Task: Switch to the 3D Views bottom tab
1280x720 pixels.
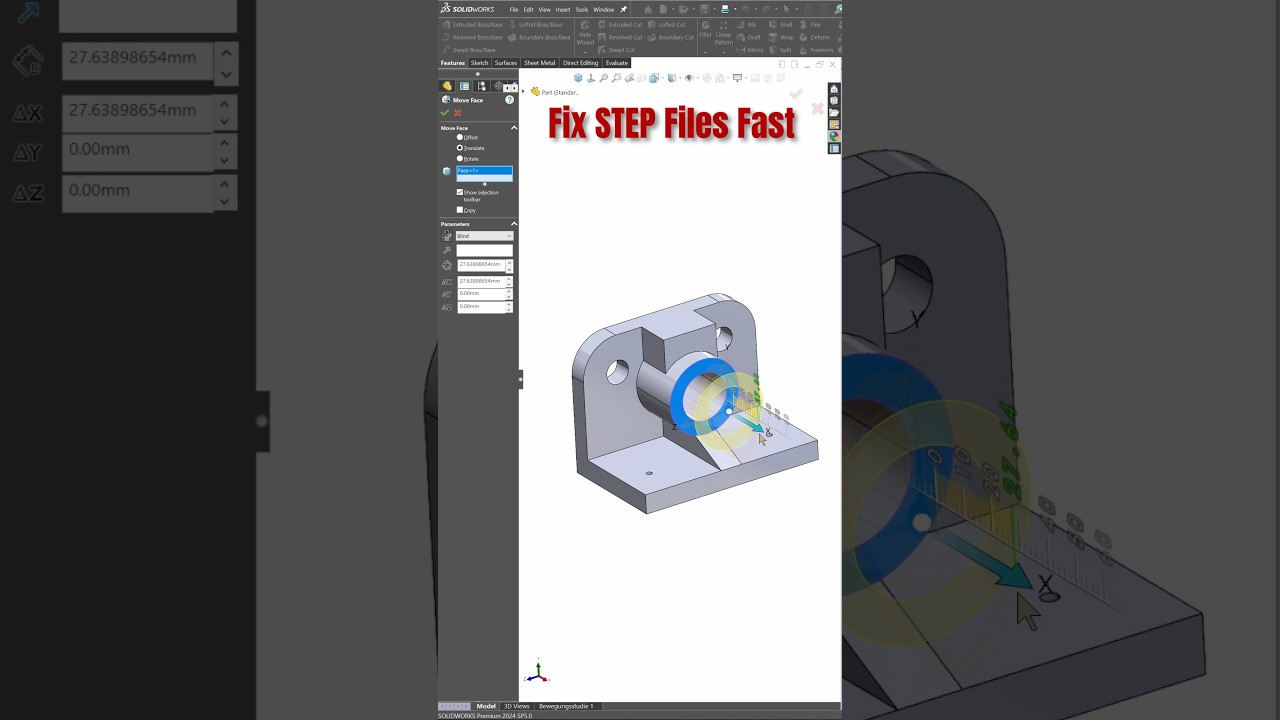Action: 516,706
